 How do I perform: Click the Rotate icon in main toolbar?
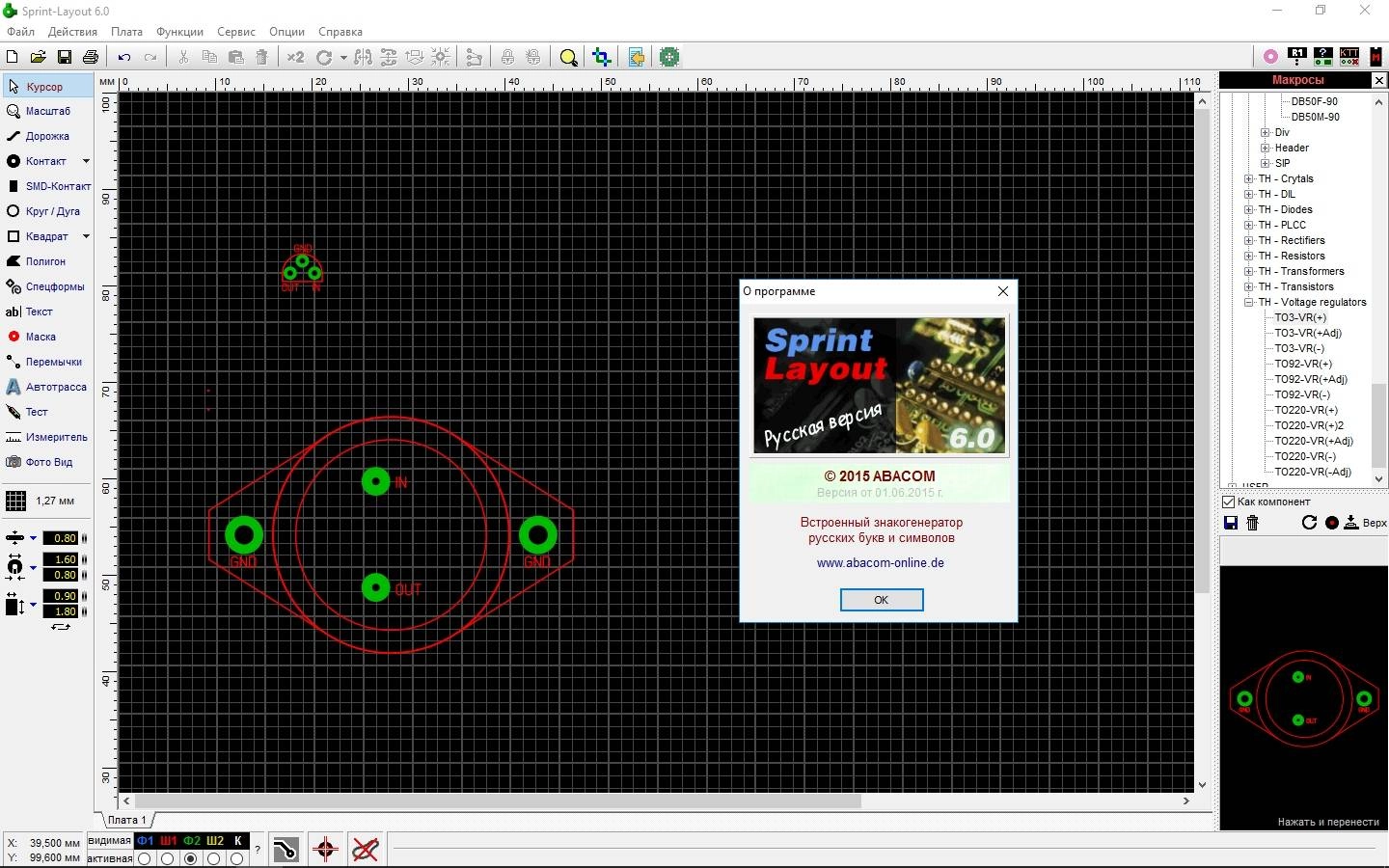click(x=325, y=57)
